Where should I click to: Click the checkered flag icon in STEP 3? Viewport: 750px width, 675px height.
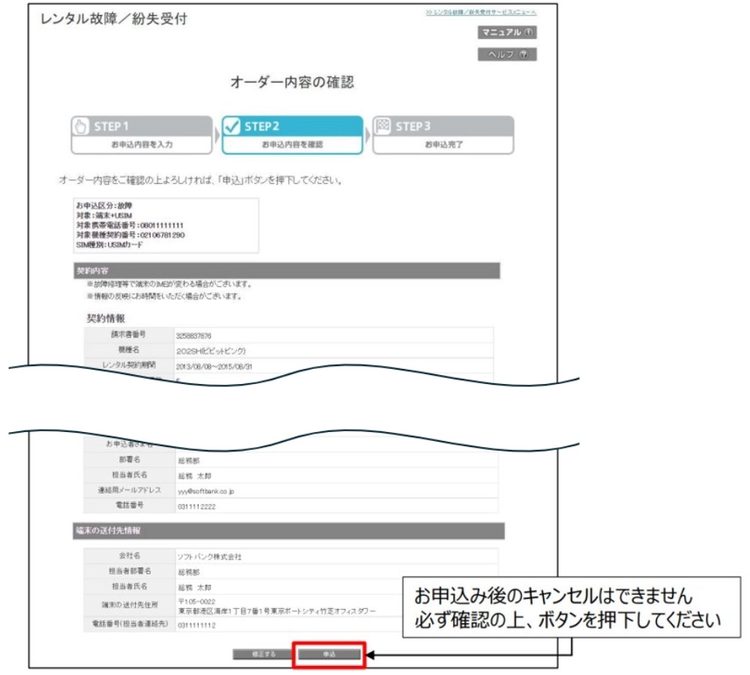point(383,126)
